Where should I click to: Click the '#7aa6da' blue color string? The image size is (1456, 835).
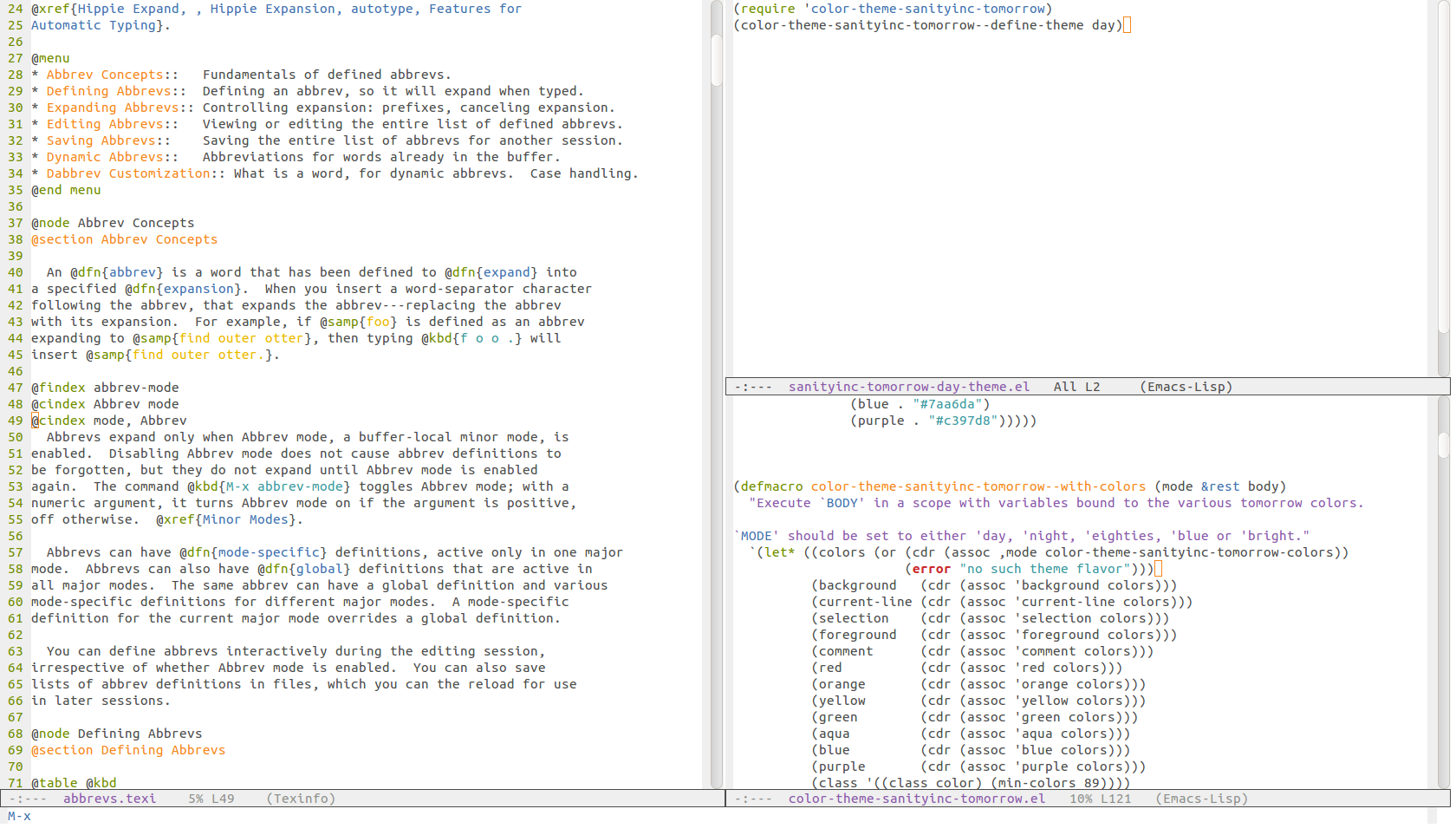947,404
